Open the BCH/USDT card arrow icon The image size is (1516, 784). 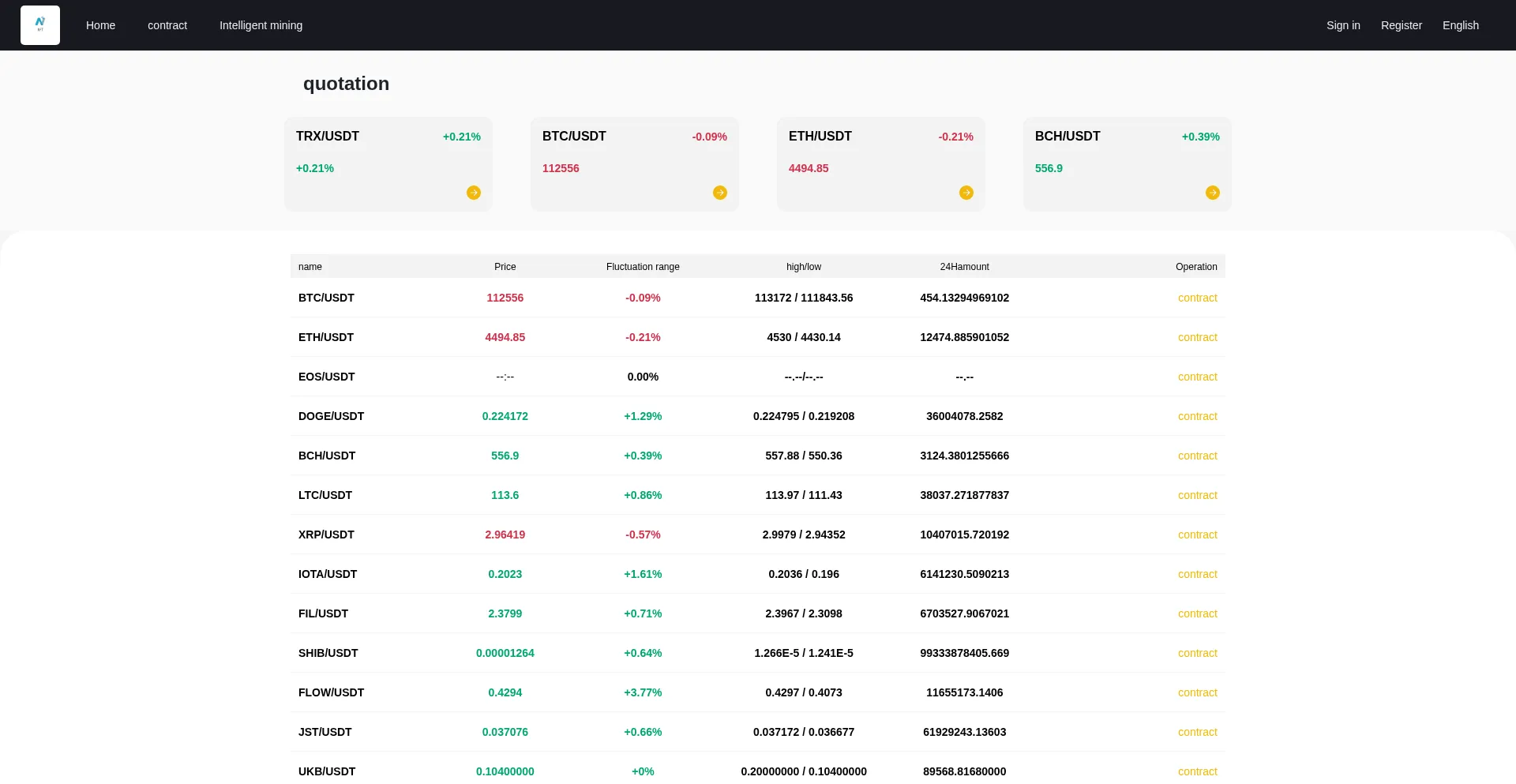[1213, 193]
